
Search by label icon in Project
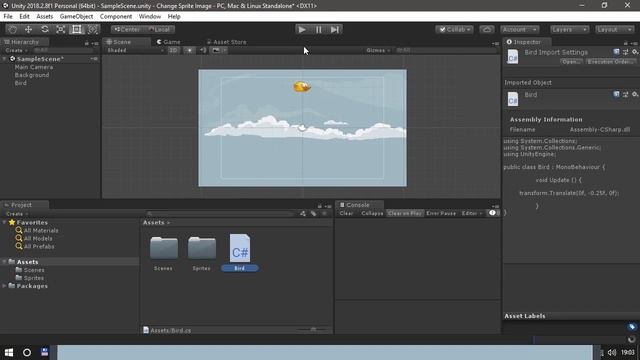point(313,214)
